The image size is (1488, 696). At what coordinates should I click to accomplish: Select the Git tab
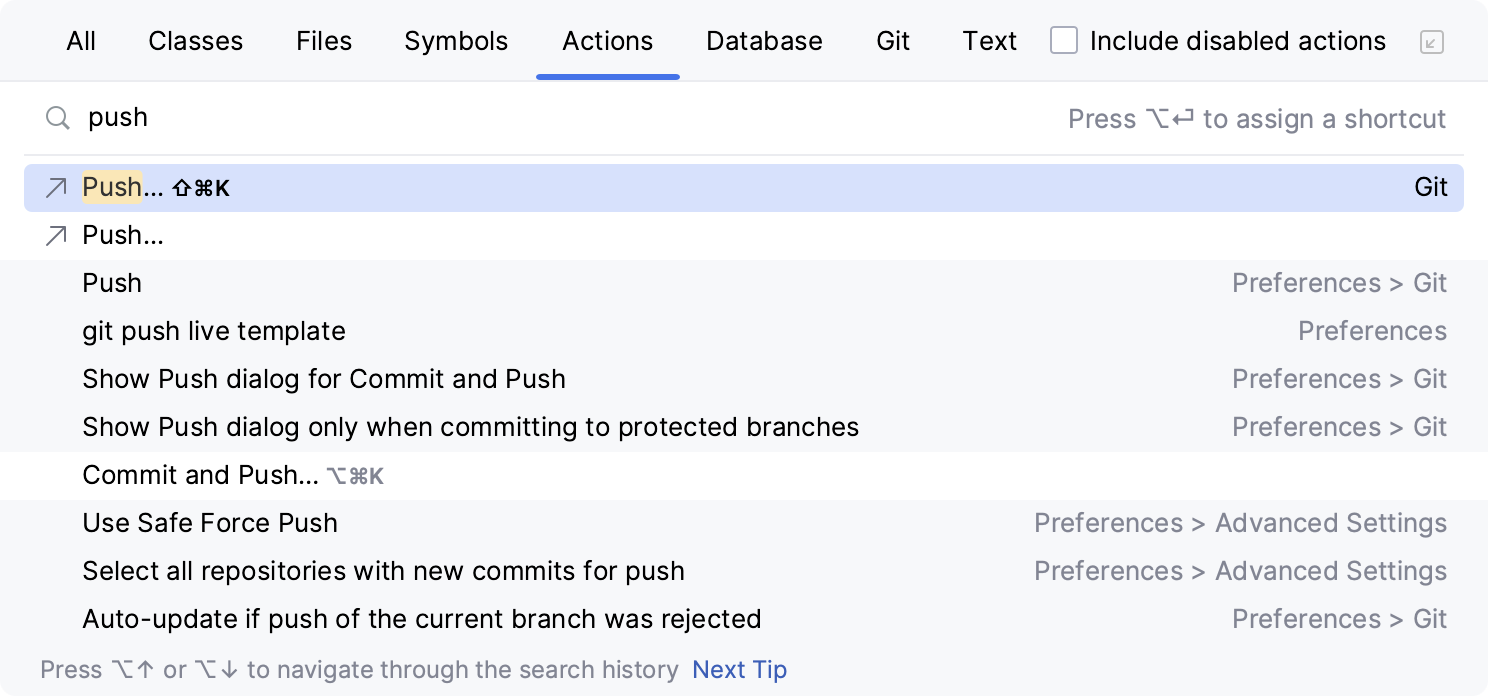point(892,41)
